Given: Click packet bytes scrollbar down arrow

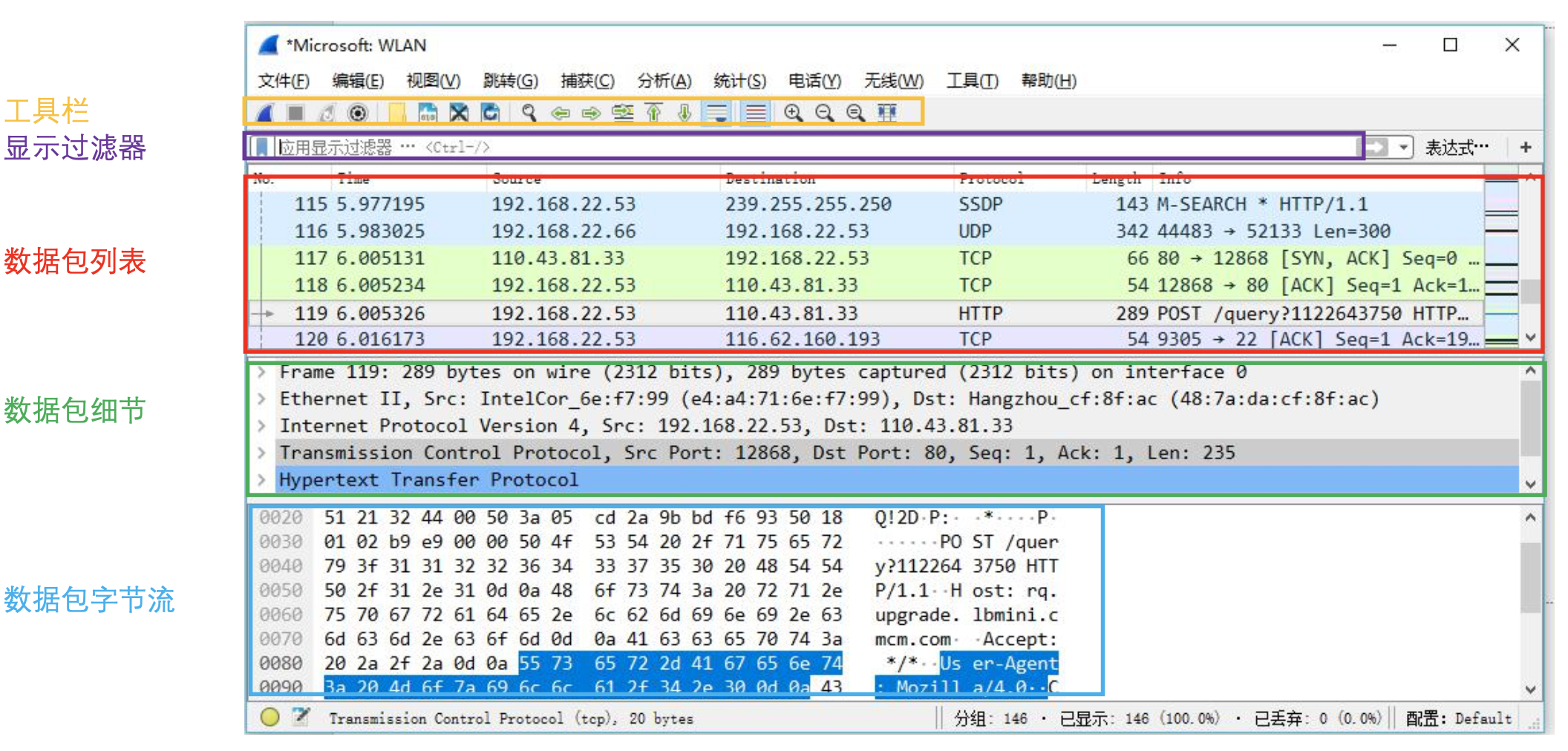Looking at the screenshot, I should 1530,689.
